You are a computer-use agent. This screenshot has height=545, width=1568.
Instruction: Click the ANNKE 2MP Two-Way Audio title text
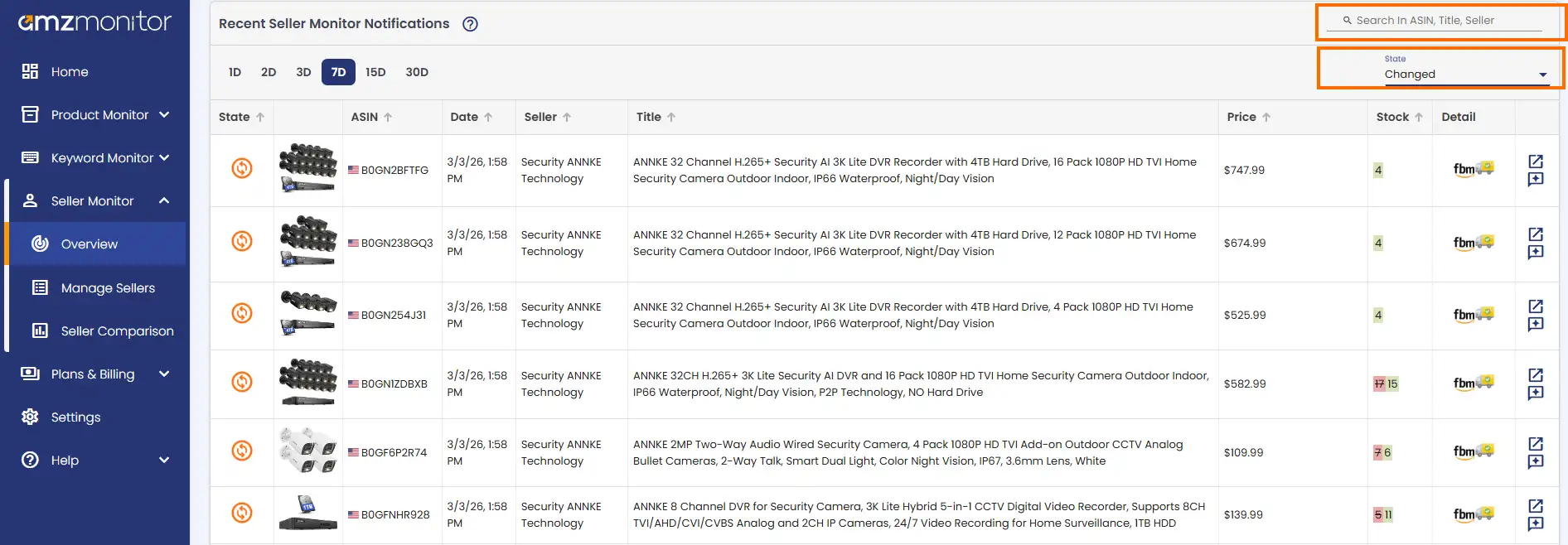(x=907, y=452)
